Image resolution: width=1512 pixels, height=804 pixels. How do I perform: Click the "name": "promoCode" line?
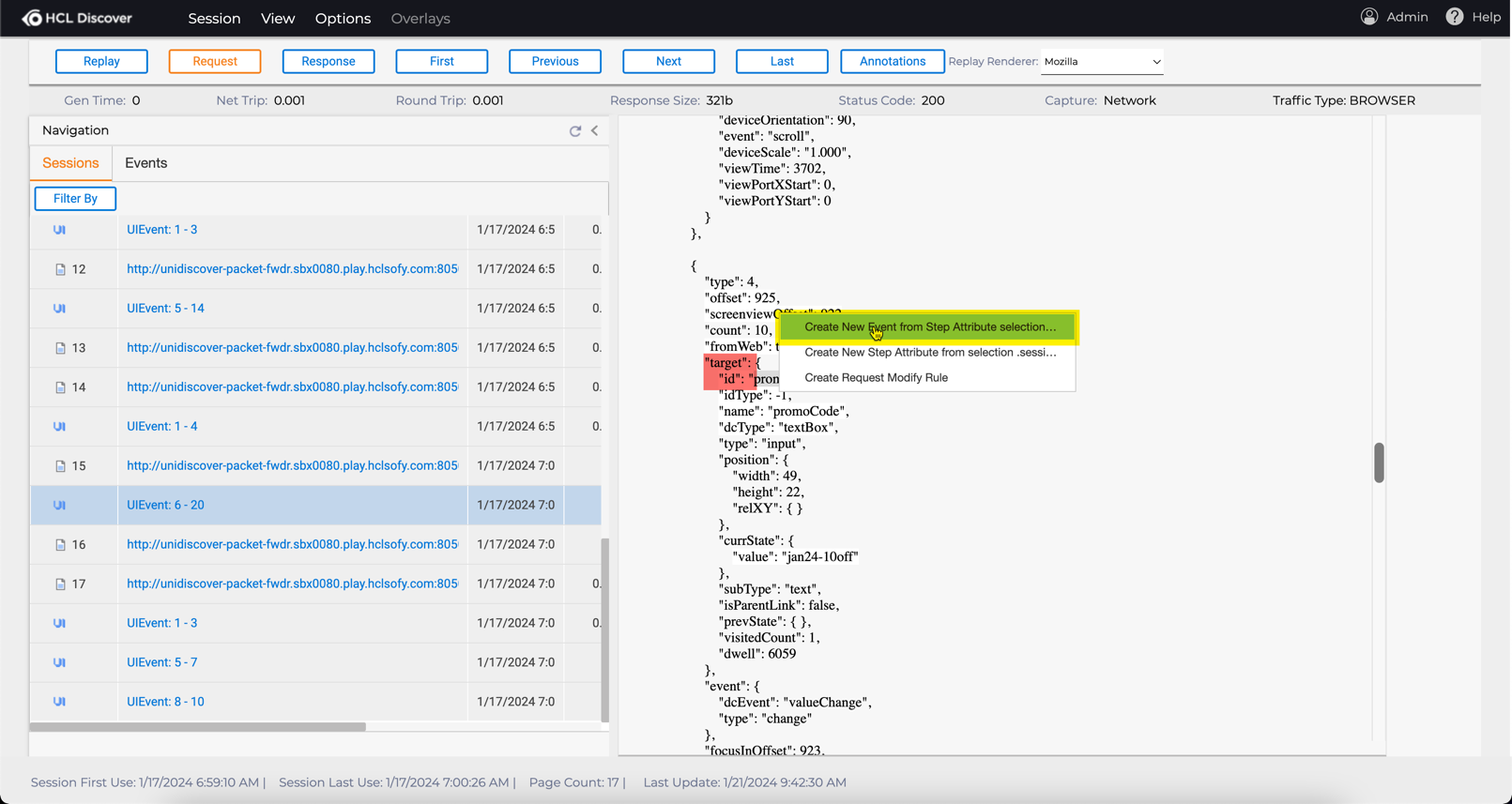[x=785, y=412]
